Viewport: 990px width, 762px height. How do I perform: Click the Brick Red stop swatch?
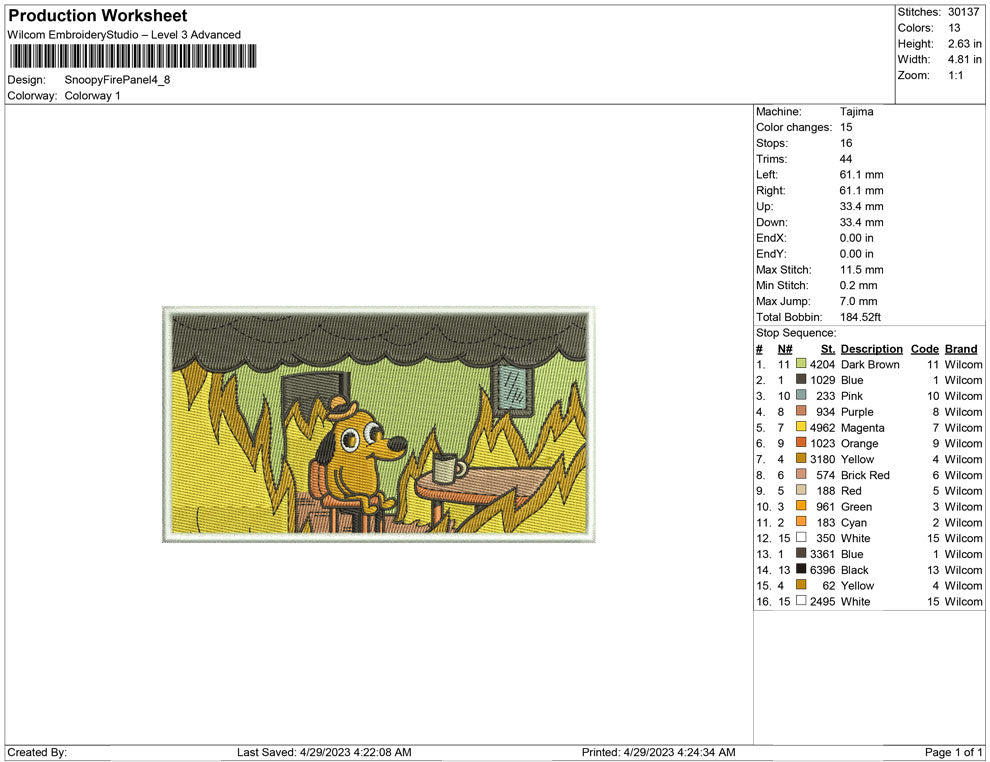coord(801,474)
